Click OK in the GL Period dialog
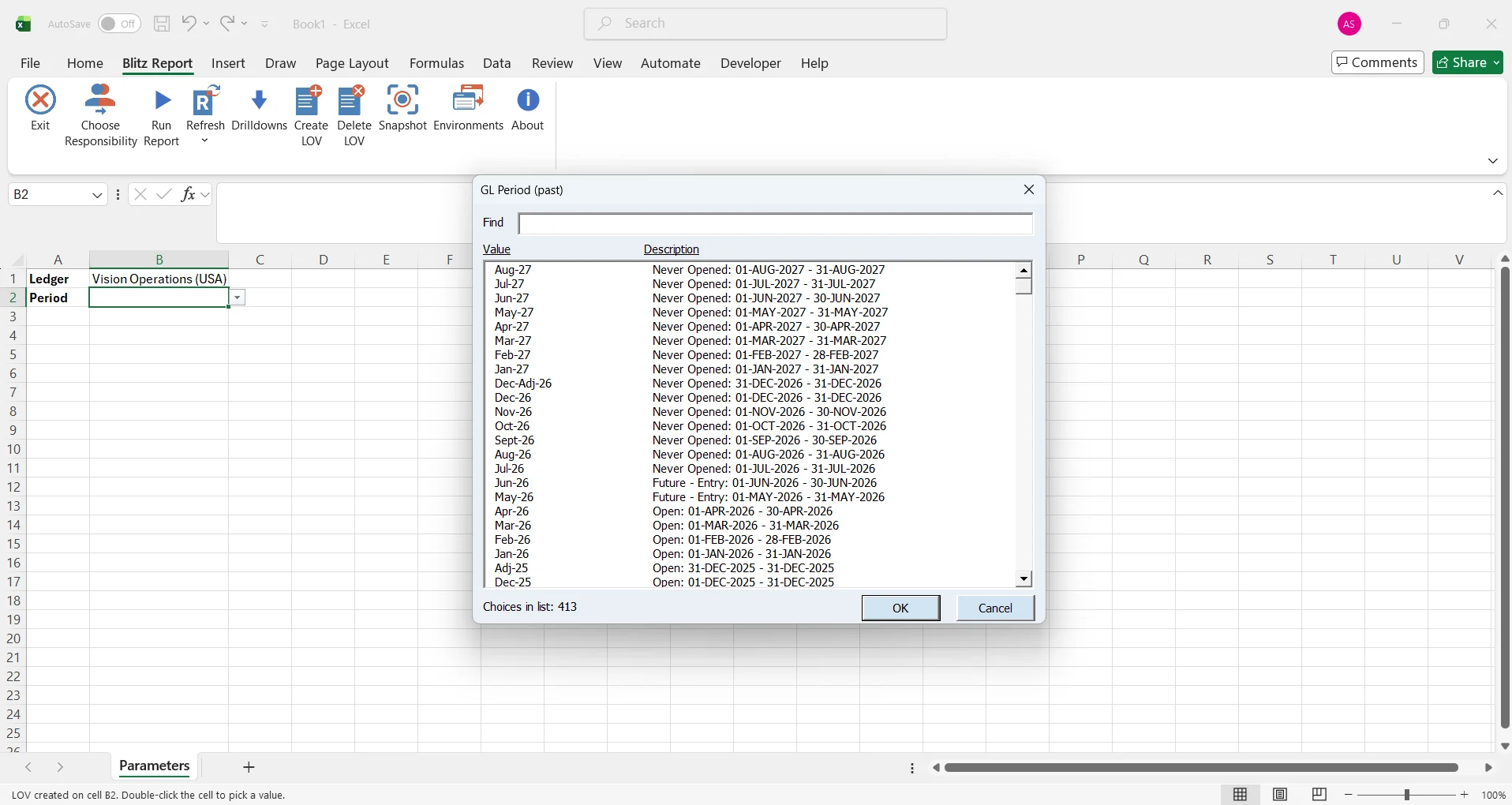Viewport: 1512px width, 805px height. [x=901, y=608]
